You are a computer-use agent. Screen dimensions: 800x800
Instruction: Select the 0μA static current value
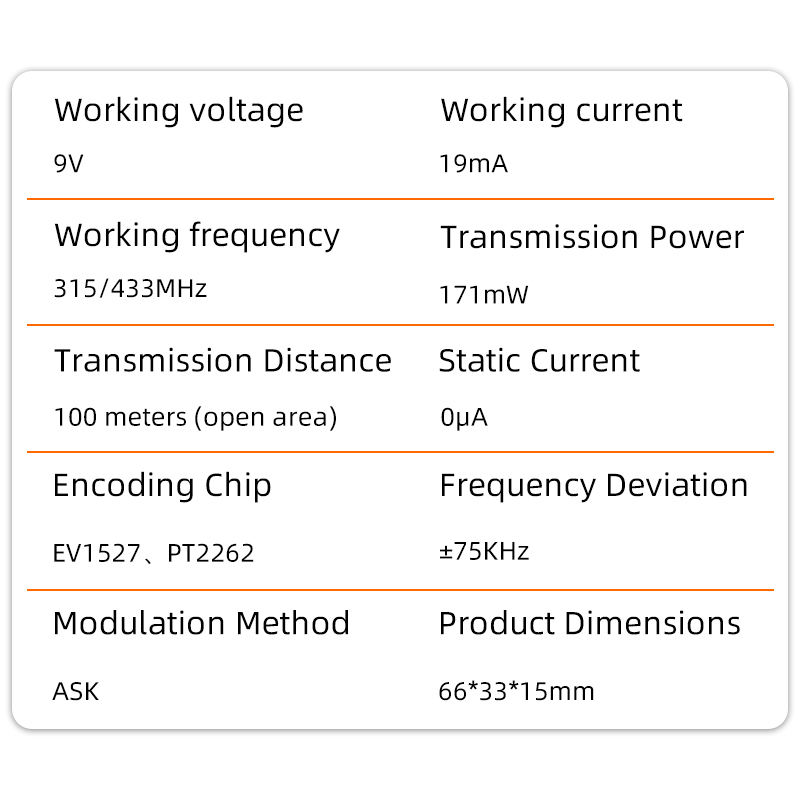[x=463, y=417]
